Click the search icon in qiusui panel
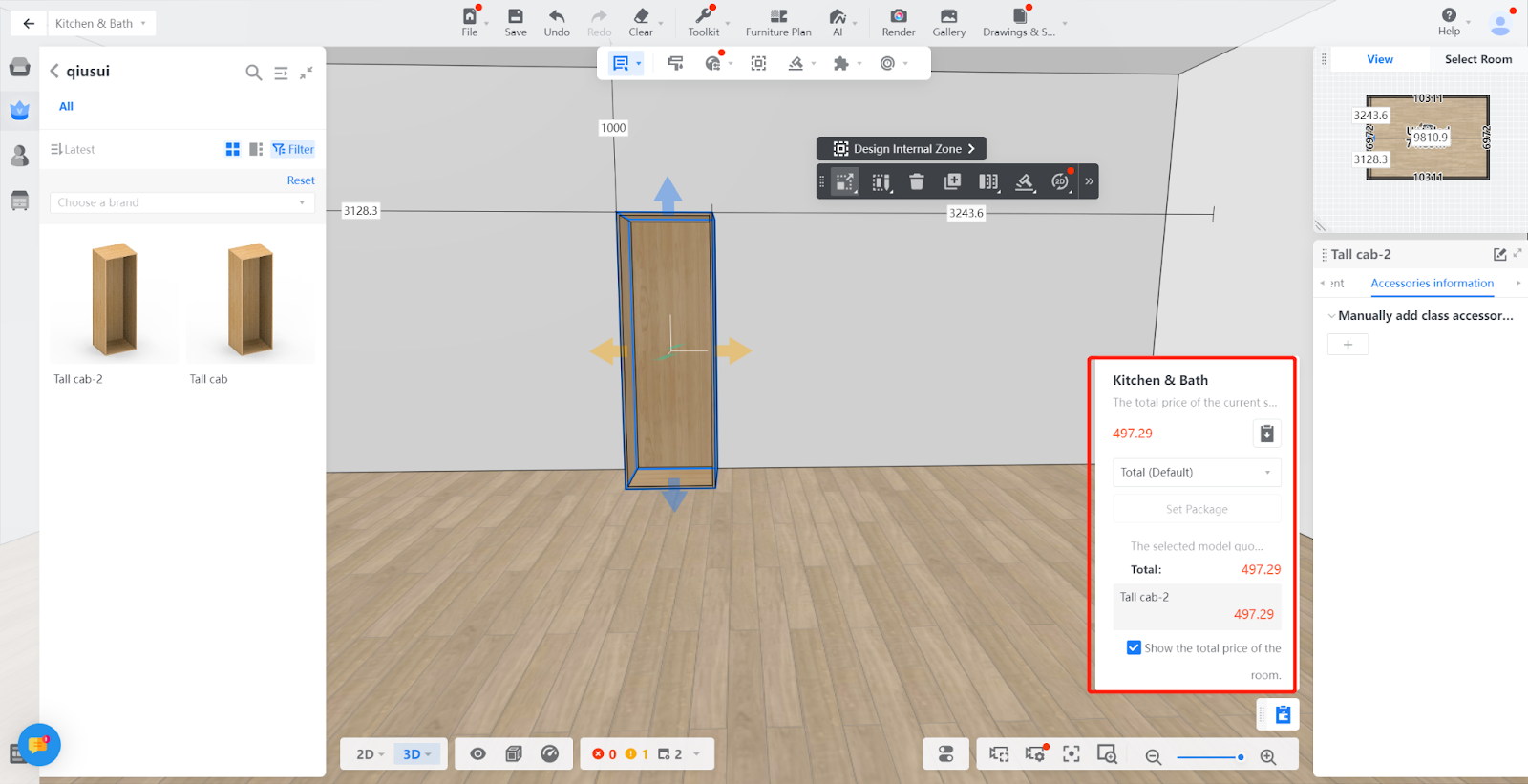 click(253, 73)
